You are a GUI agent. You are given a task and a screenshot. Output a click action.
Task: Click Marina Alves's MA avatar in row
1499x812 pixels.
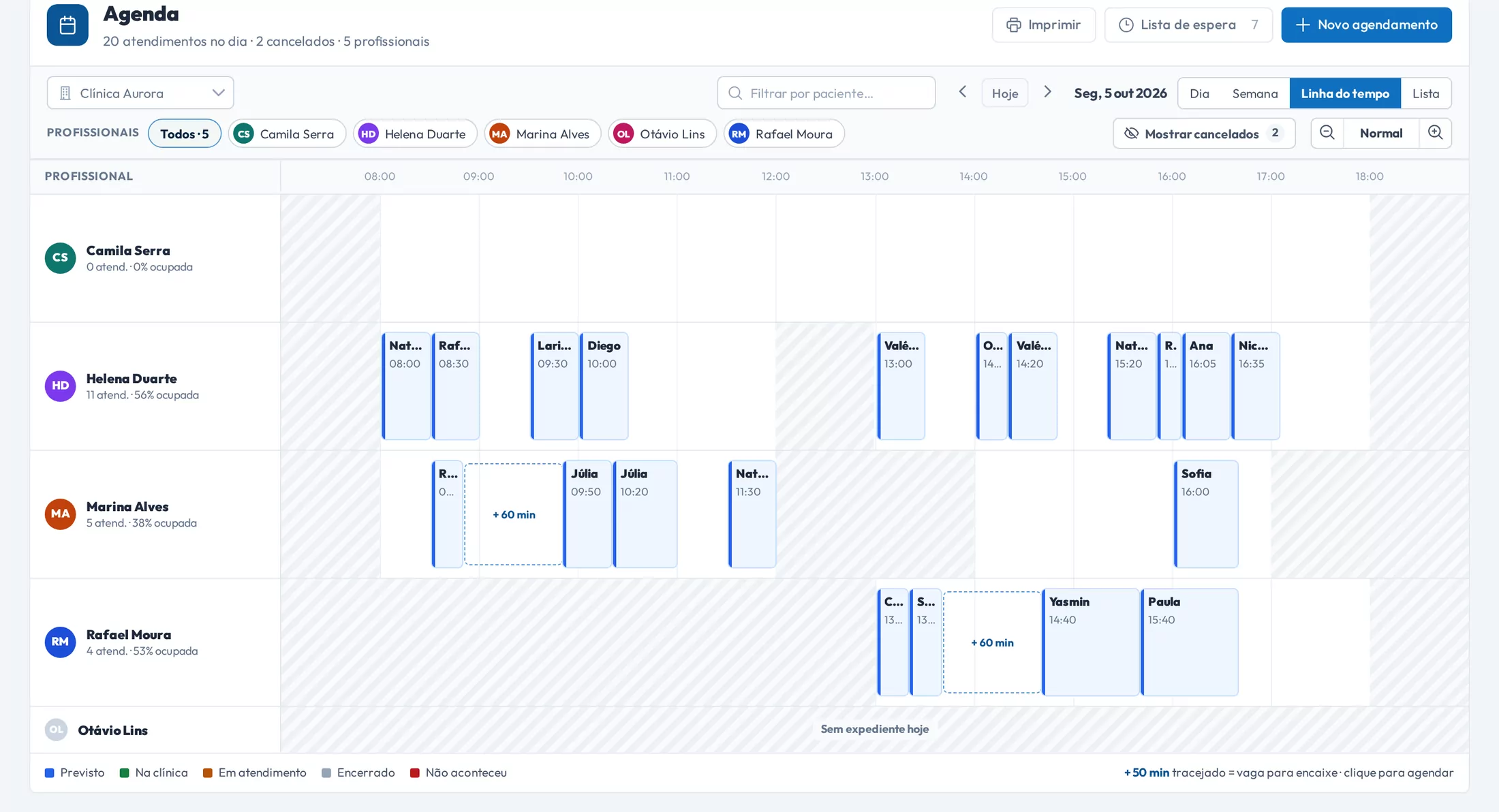point(60,514)
